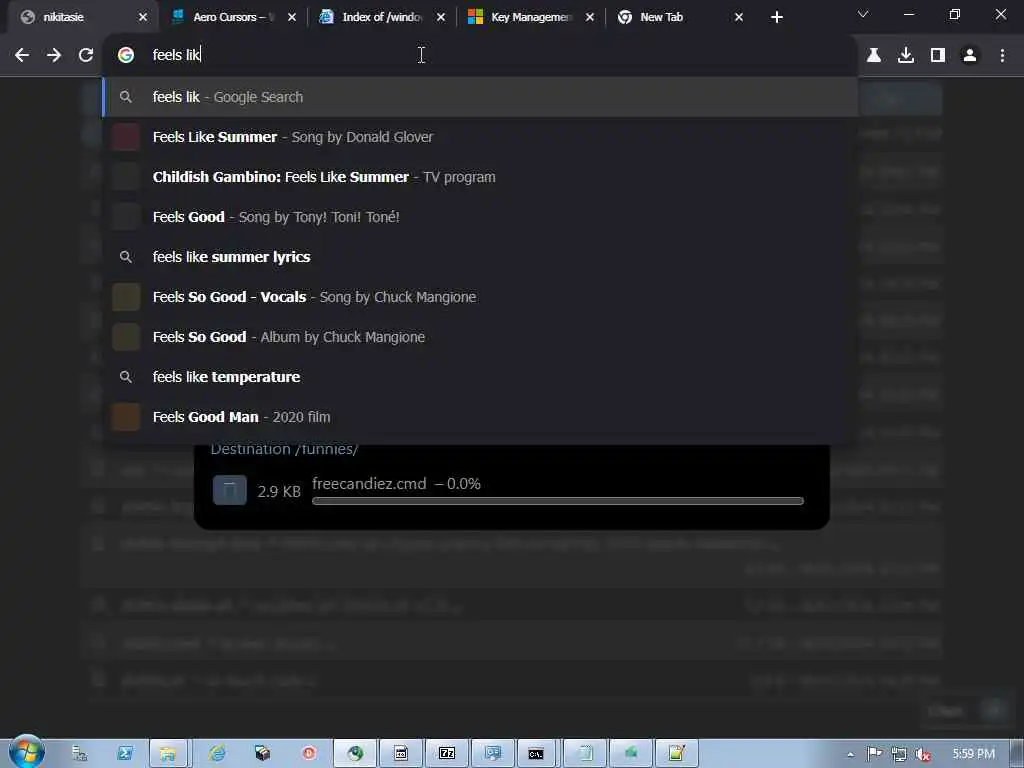Open the Chrome three-dot menu
1024x768 pixels.
(x=1002, y=56)
